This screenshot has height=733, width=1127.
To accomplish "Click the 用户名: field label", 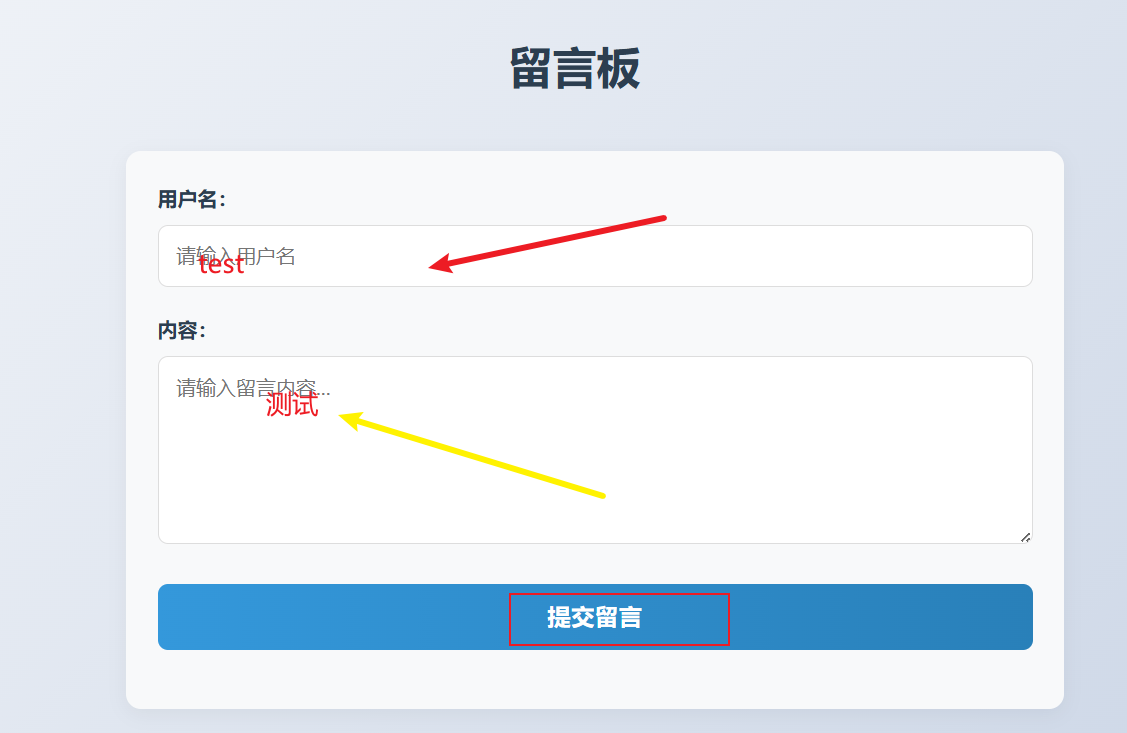I will click(192, 199).
